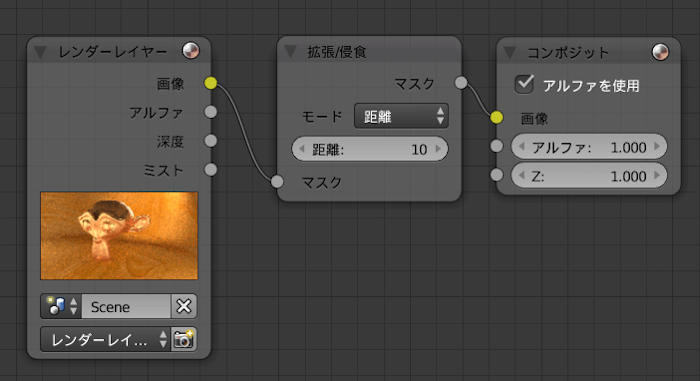Click アルファ input socket on コンポジット

[496, 146]
